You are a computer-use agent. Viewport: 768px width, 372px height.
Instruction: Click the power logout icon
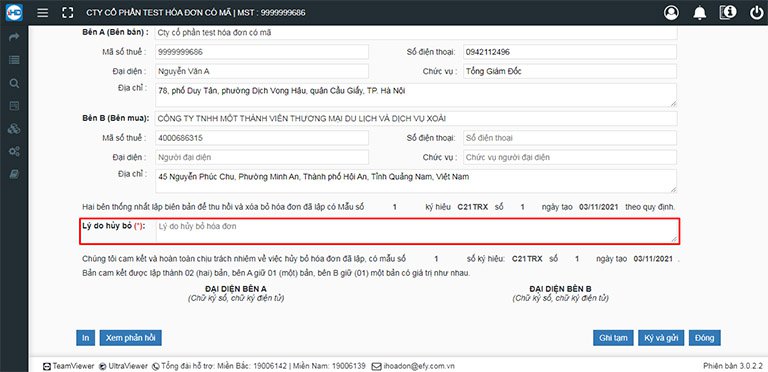click(x=756, y=13)
